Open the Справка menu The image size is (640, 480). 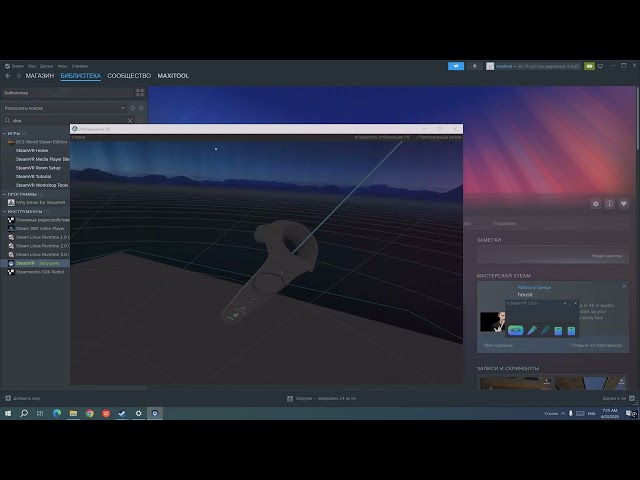(x=80, y=66)
